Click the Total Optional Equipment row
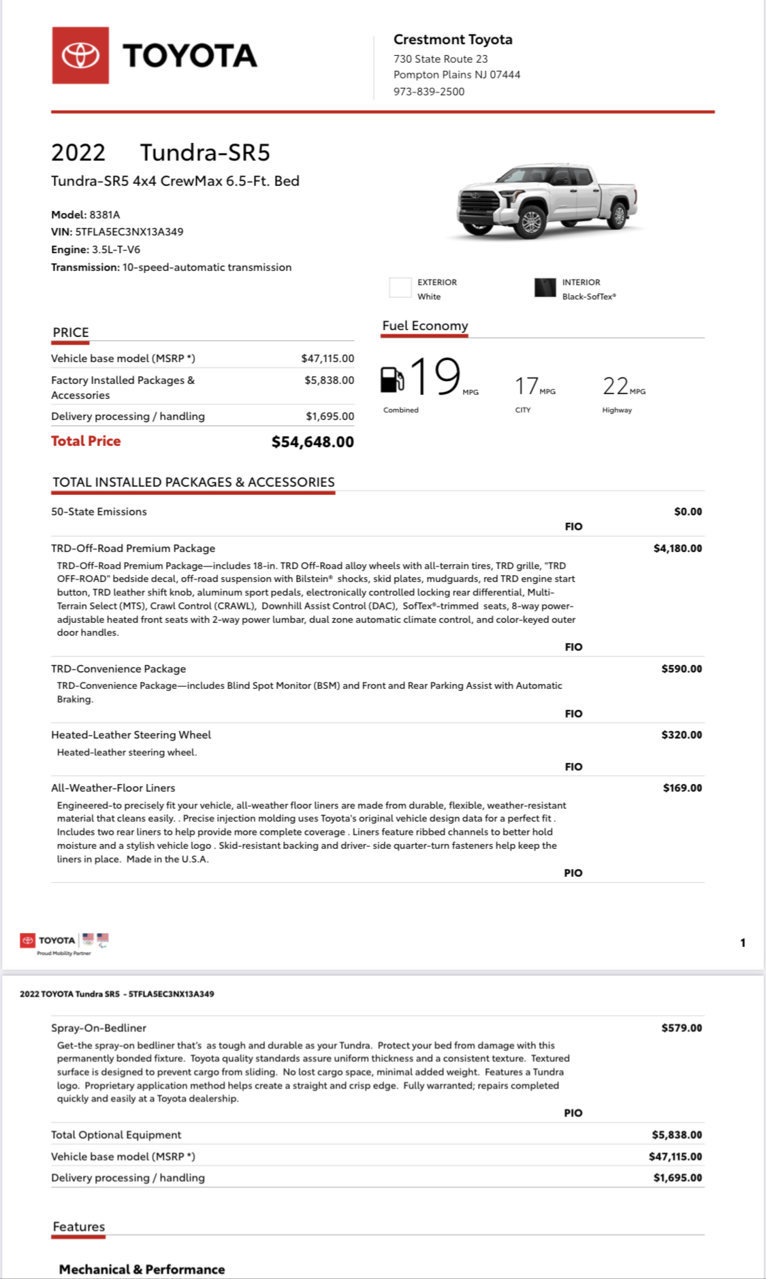Viewport: 766px width, 1279px height. pyautogui.click(x=378, y=1135)
